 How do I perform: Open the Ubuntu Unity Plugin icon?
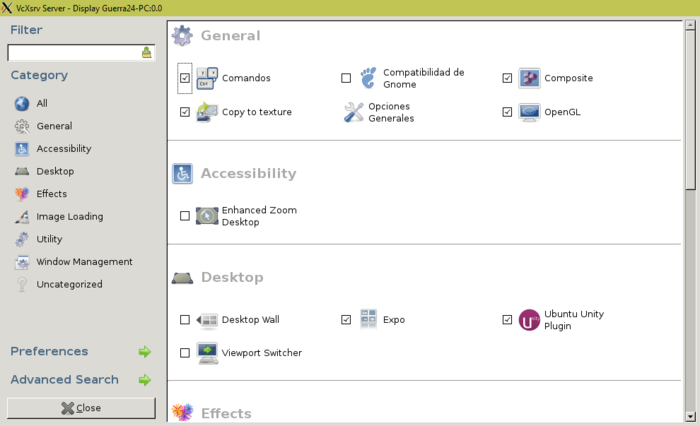pos(529,320)
